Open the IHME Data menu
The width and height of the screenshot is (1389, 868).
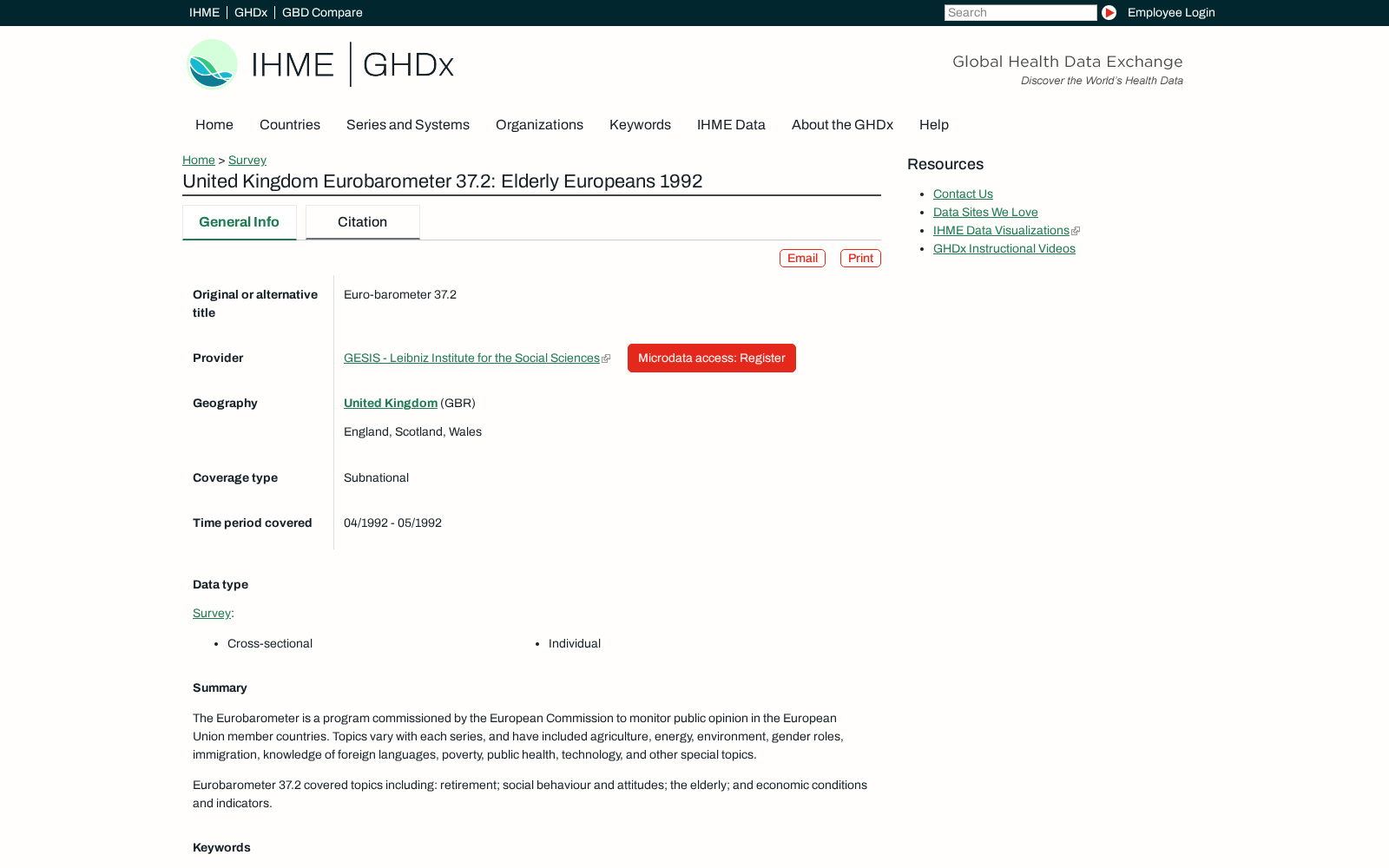(x=731, y=125)
